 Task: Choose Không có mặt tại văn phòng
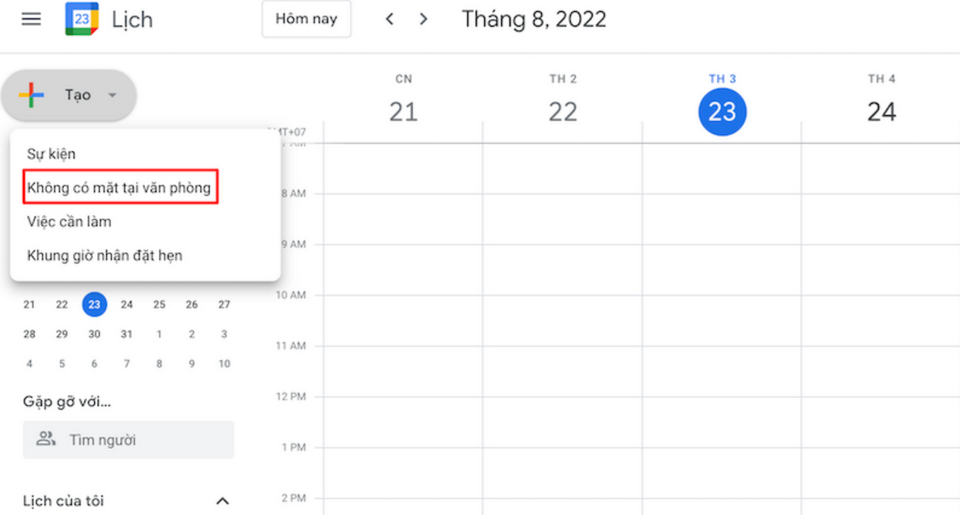120,188
